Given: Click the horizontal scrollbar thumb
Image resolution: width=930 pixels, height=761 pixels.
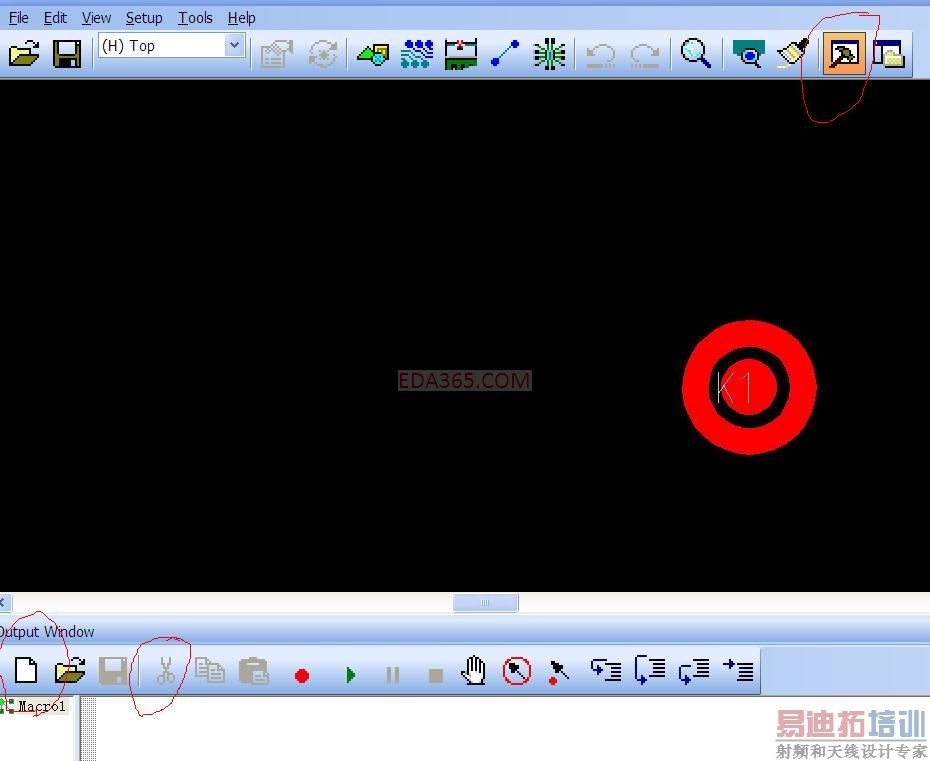Looking at the screenshot, I should point(485,603).
